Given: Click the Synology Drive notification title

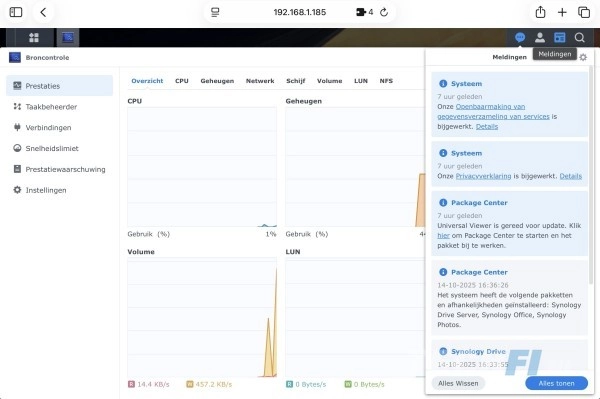Looking at the screenshot, I should (x=478, y=351).
